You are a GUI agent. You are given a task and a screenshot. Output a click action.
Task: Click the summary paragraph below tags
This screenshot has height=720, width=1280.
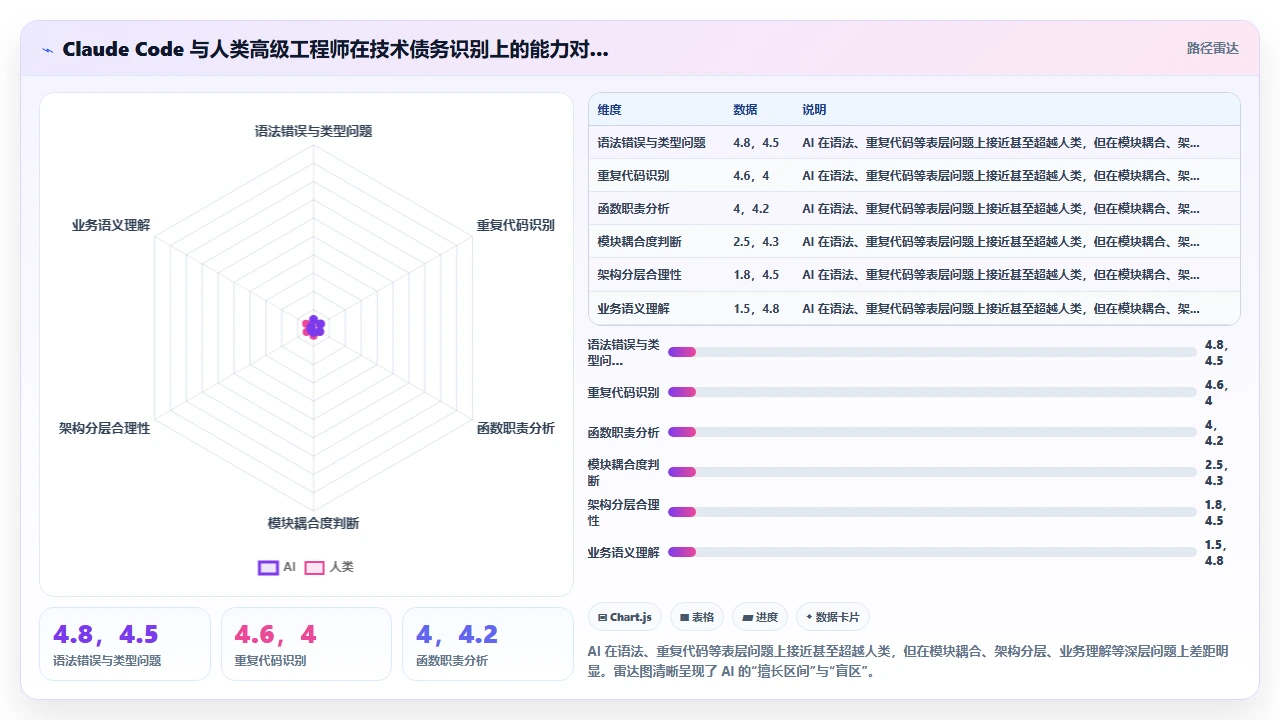point(908,661)
